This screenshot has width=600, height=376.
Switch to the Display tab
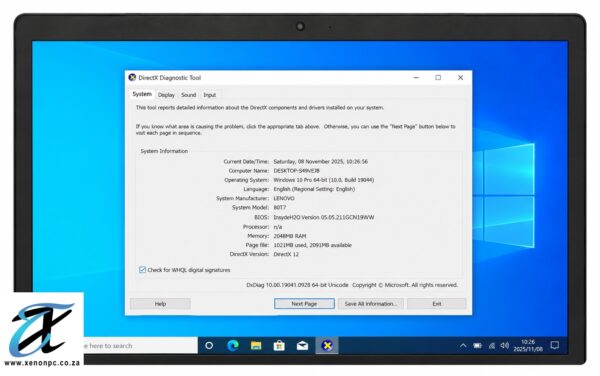tap(166, 95)
